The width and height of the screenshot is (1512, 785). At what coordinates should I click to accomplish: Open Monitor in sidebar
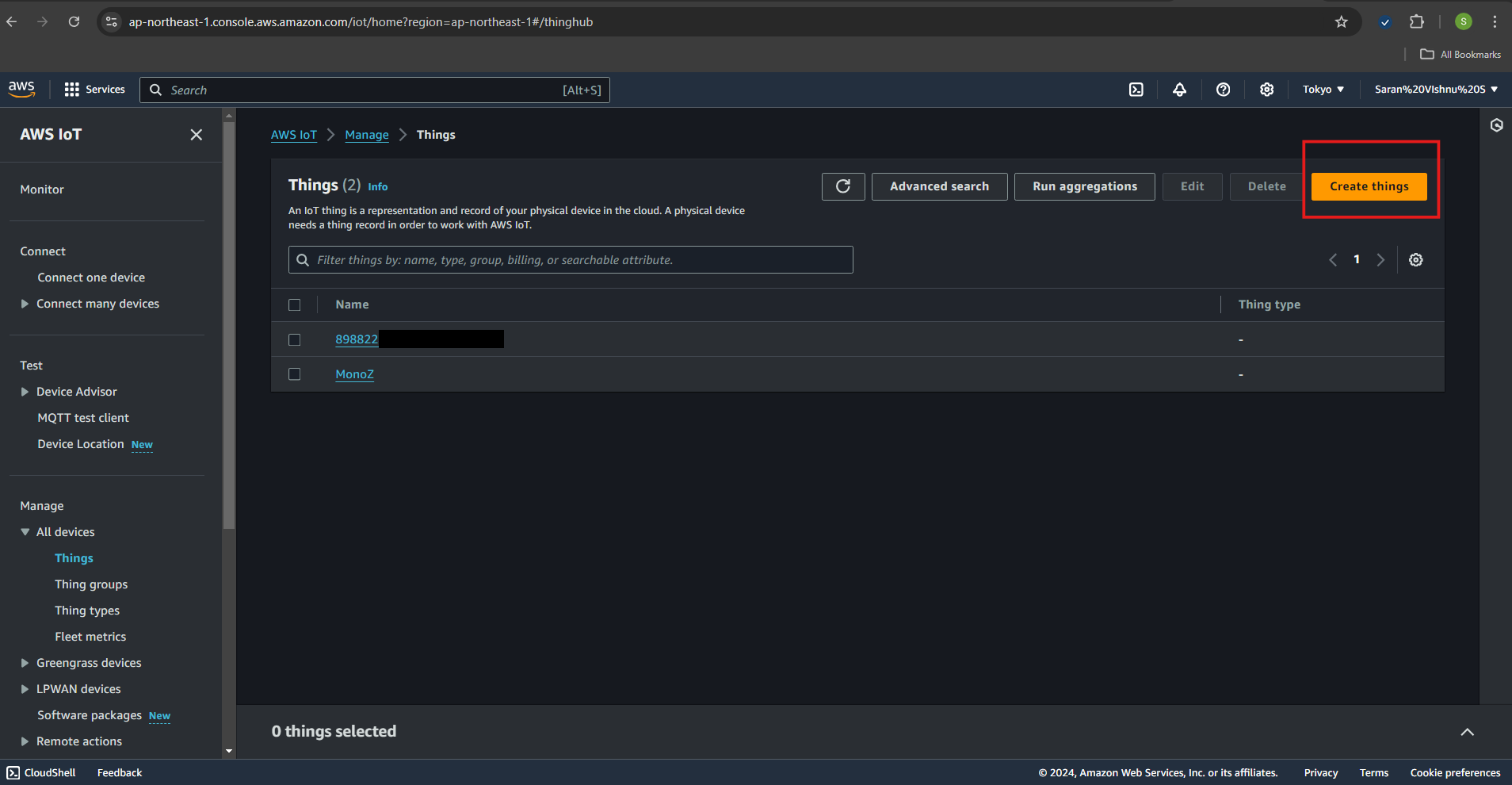[x=42, y=190]
